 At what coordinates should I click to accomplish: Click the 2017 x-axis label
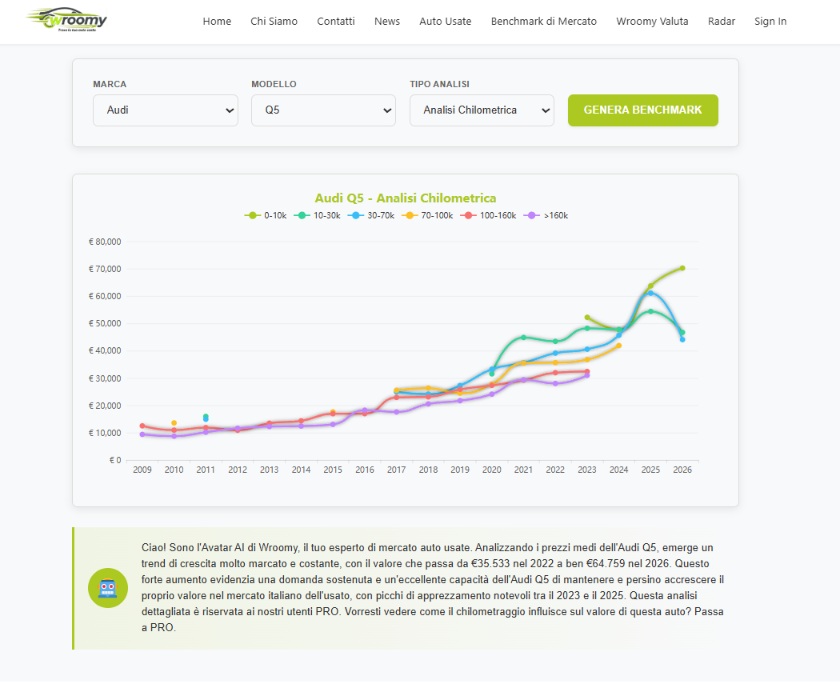point(396,470)
